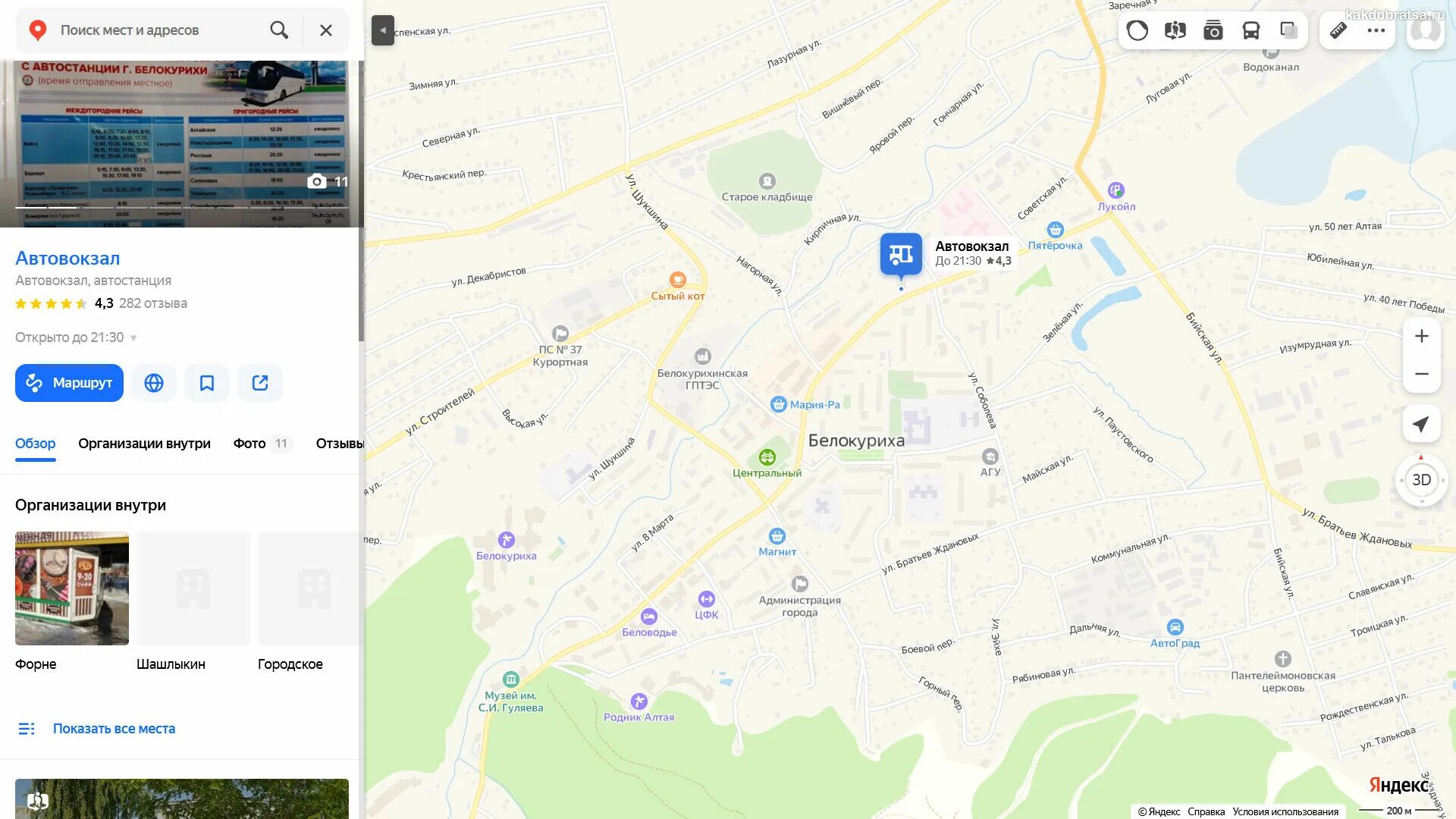The image size is (1456, 819).
Task: Open the panorama thumbnail at panel bottom
Action: (x=182, y=799)
